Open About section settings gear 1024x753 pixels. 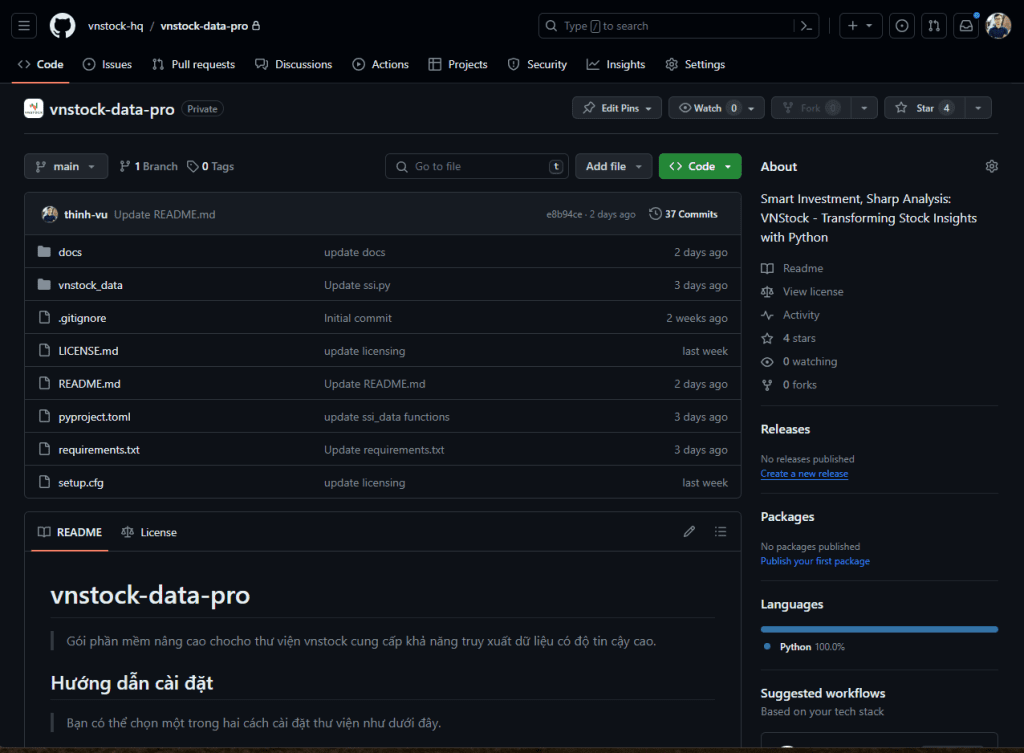[x=991, y=165]
